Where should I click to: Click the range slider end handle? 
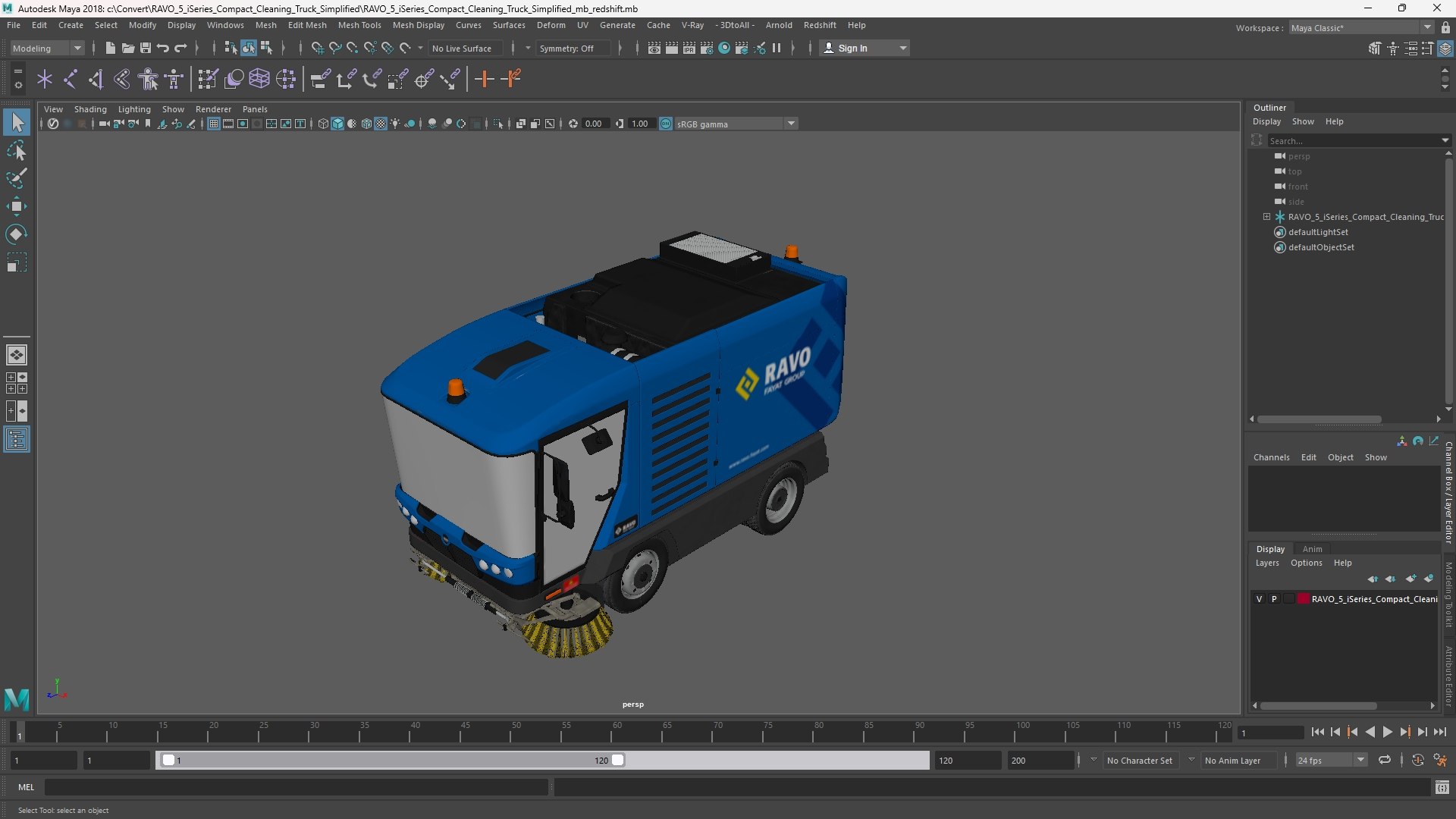pos(618,760)
